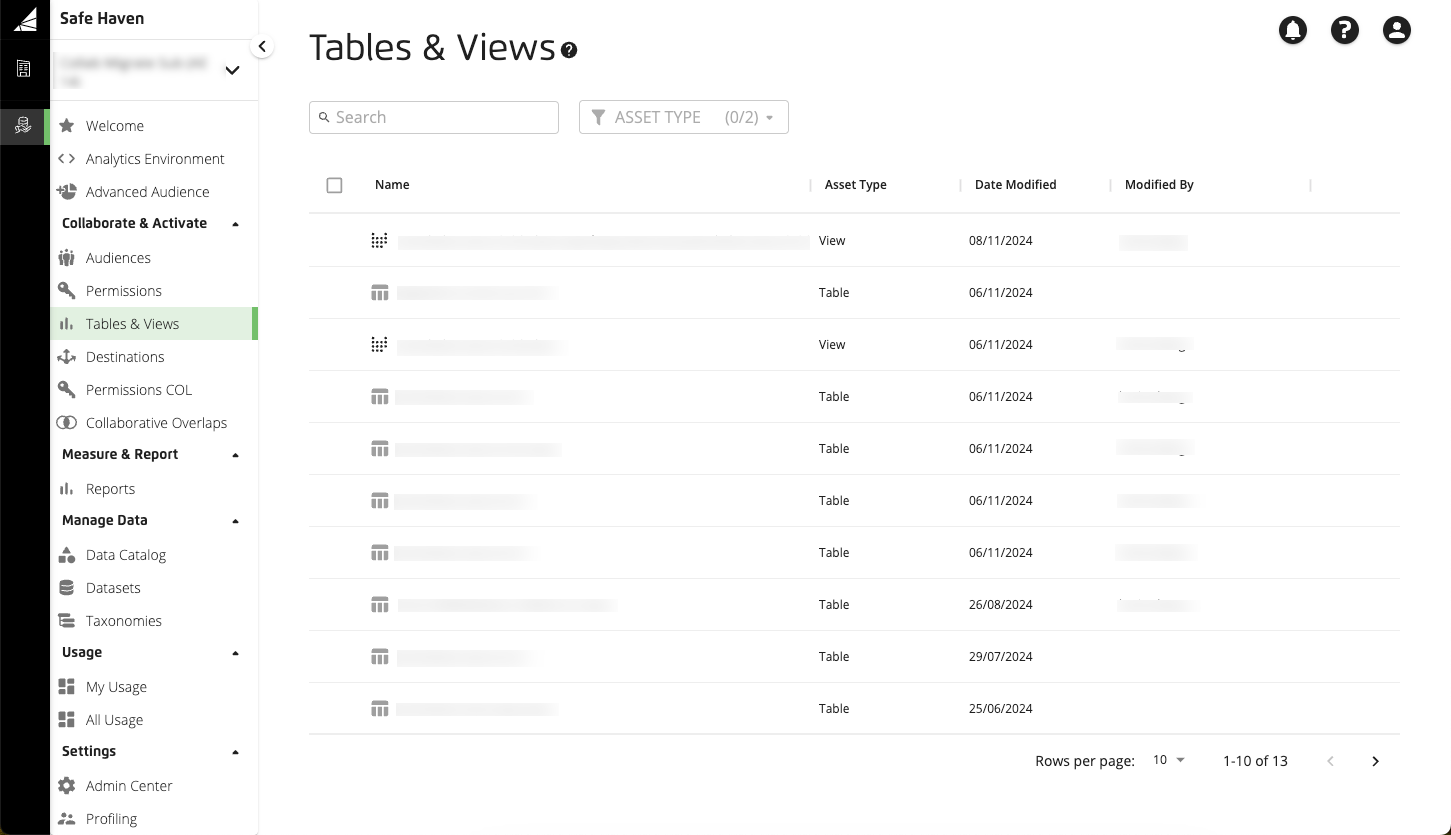Click the database icon beside Datasets
This screenshot has height=835, width=1451.
(67, 588)
